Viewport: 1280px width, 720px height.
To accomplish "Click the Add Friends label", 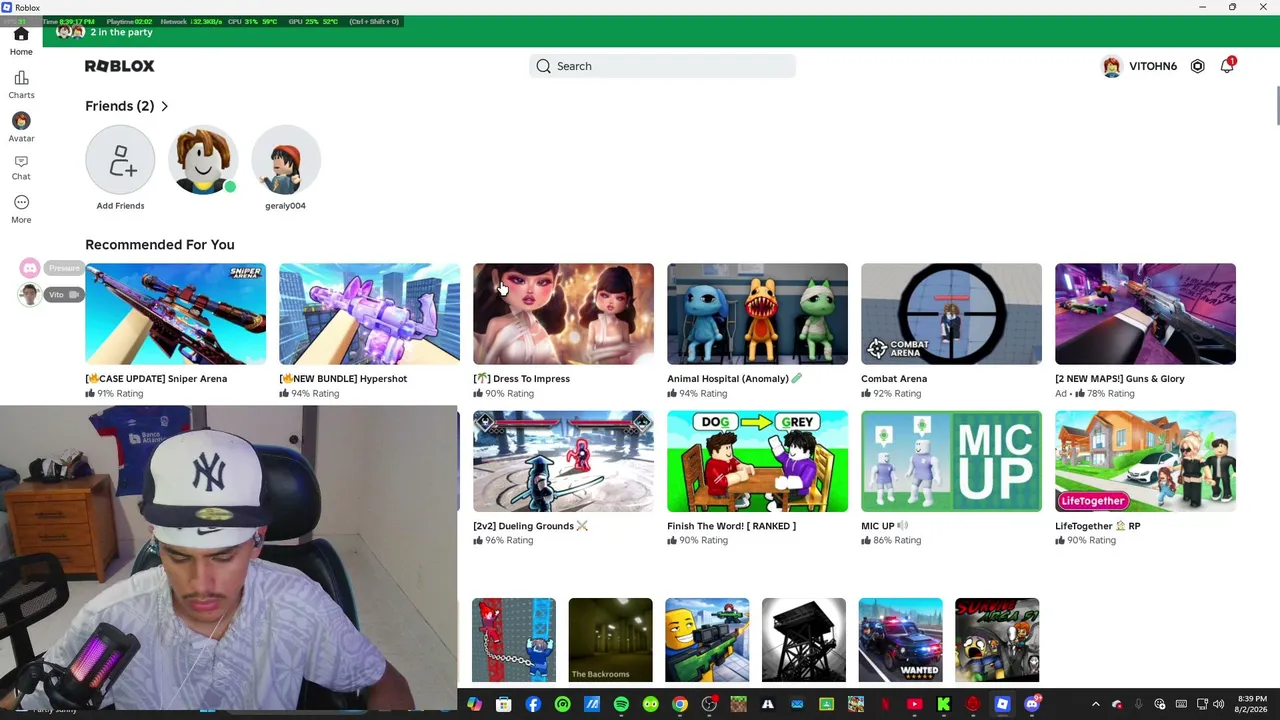I will (x=120, y=206).
